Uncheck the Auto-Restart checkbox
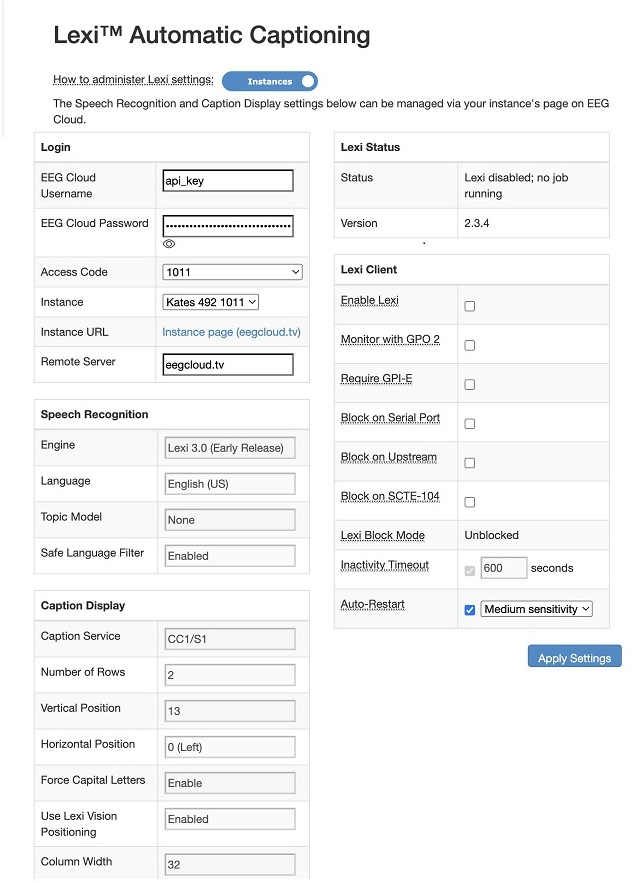The height and width of the screenshot is (883, 638). [468, 607]
